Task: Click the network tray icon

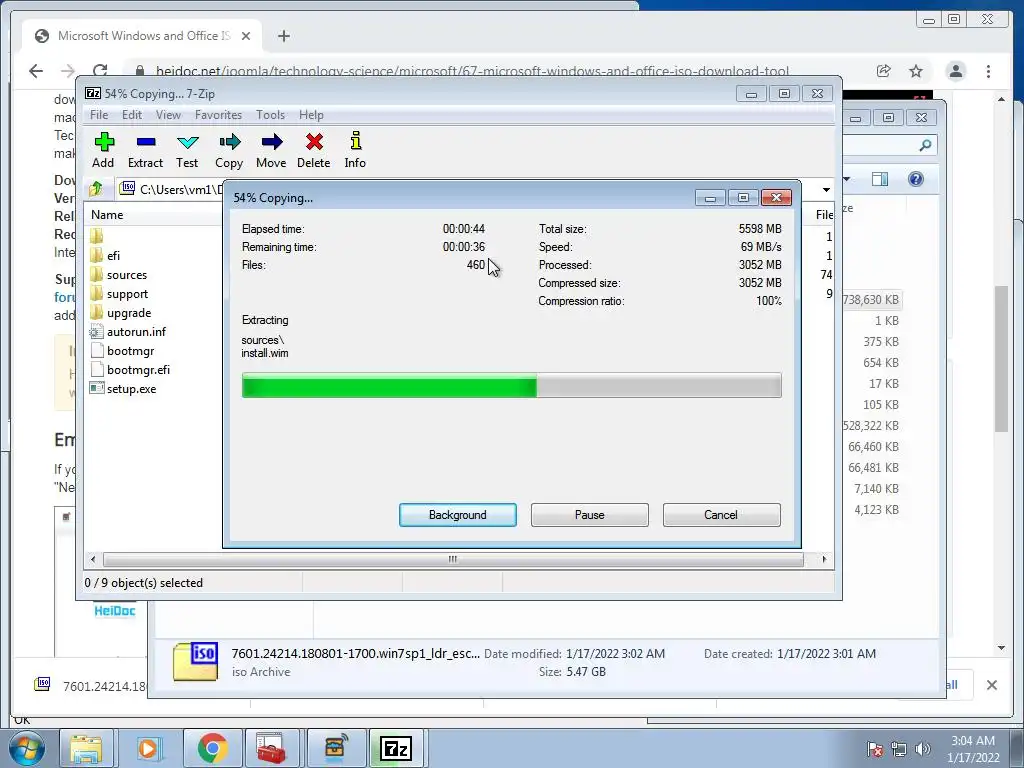Action: (x=899, y=749)
